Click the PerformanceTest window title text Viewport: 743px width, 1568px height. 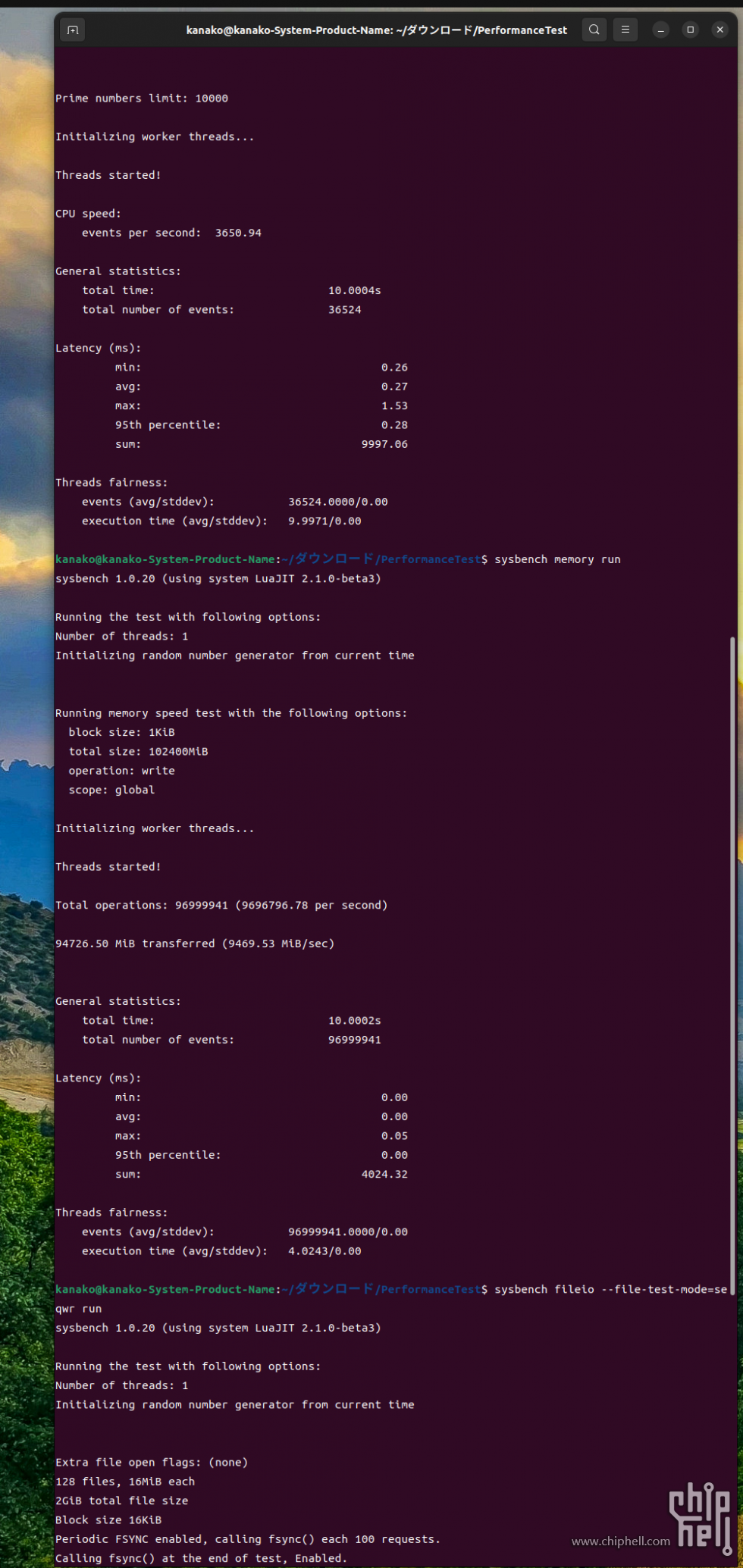coord(376,30)
